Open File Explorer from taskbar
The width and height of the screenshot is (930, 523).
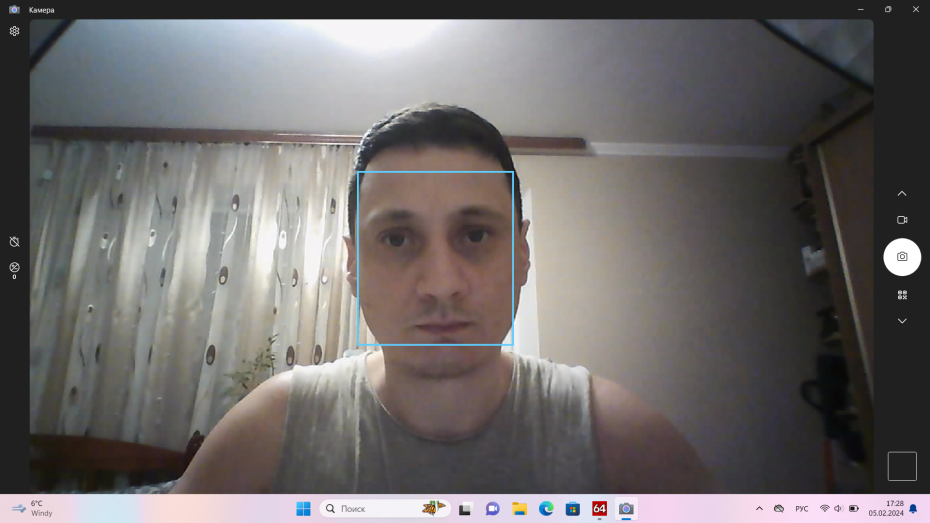520,509
